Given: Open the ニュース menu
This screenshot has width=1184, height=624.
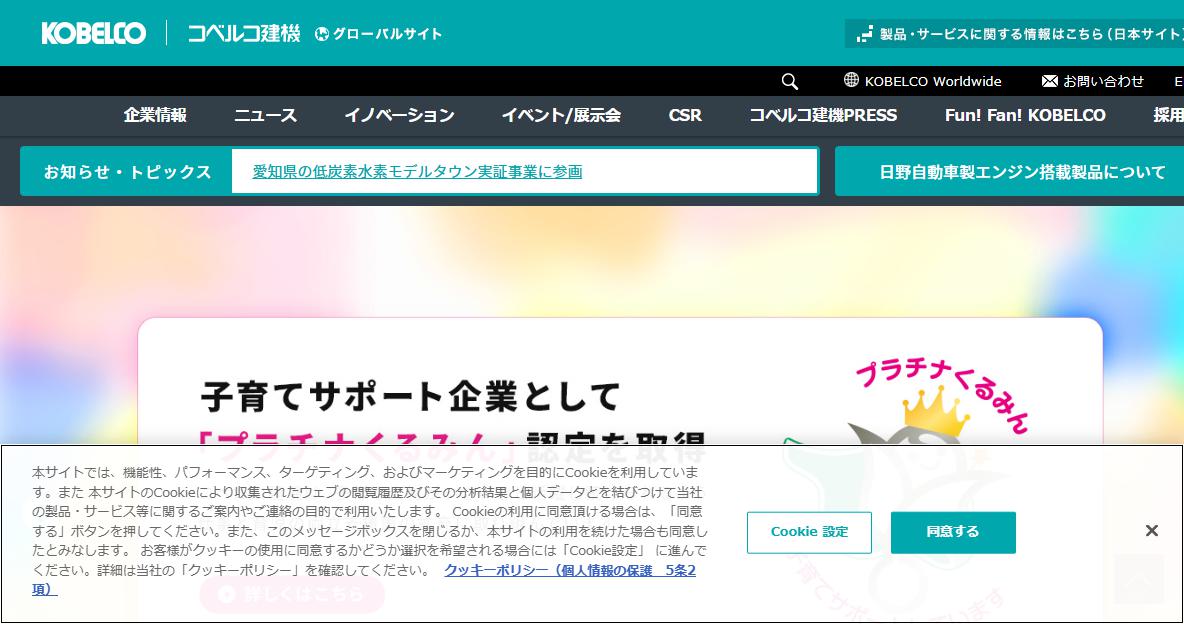Looking at the screenshot, I should click(x=265, y=115).
